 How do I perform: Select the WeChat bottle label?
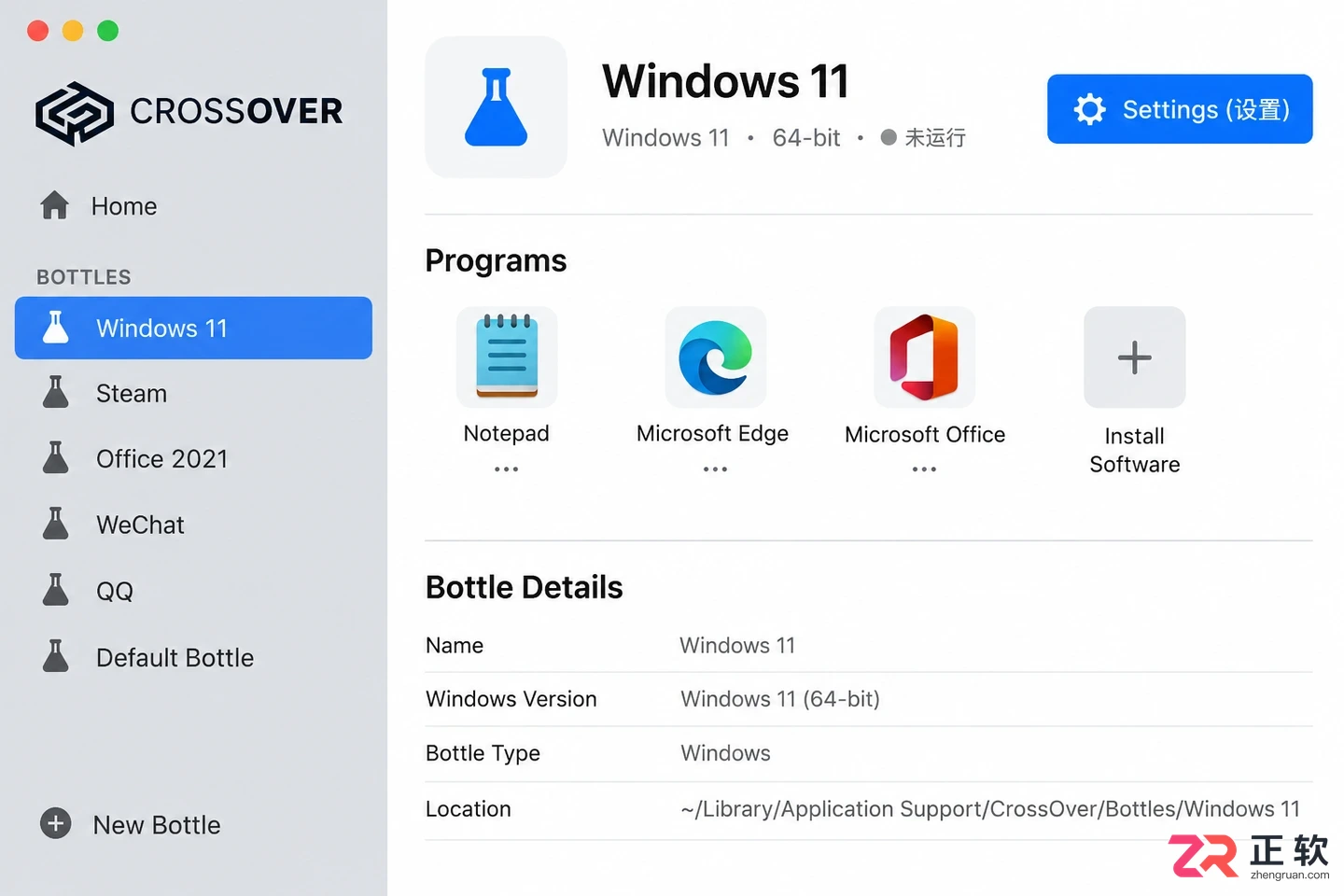141,525
